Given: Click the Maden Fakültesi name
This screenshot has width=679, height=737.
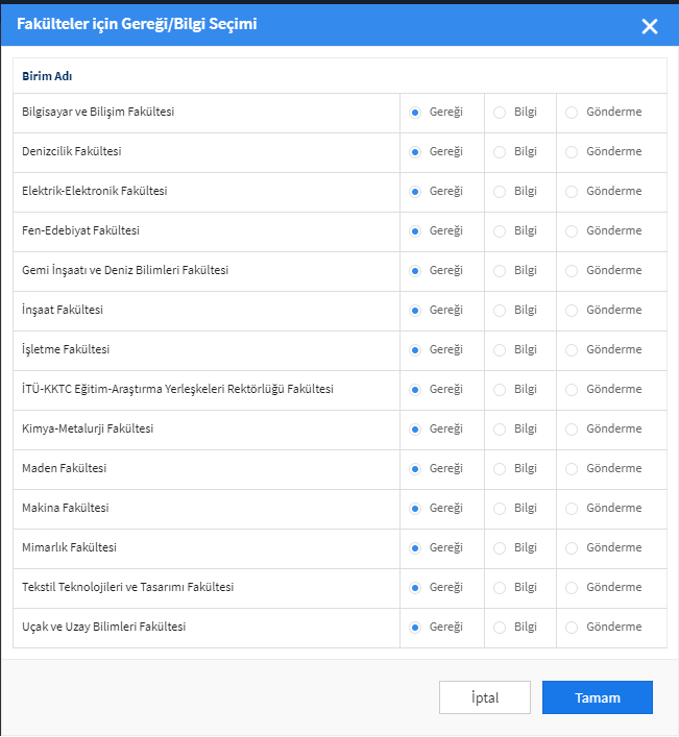Looking at the screenshot, I should [64, 468].
